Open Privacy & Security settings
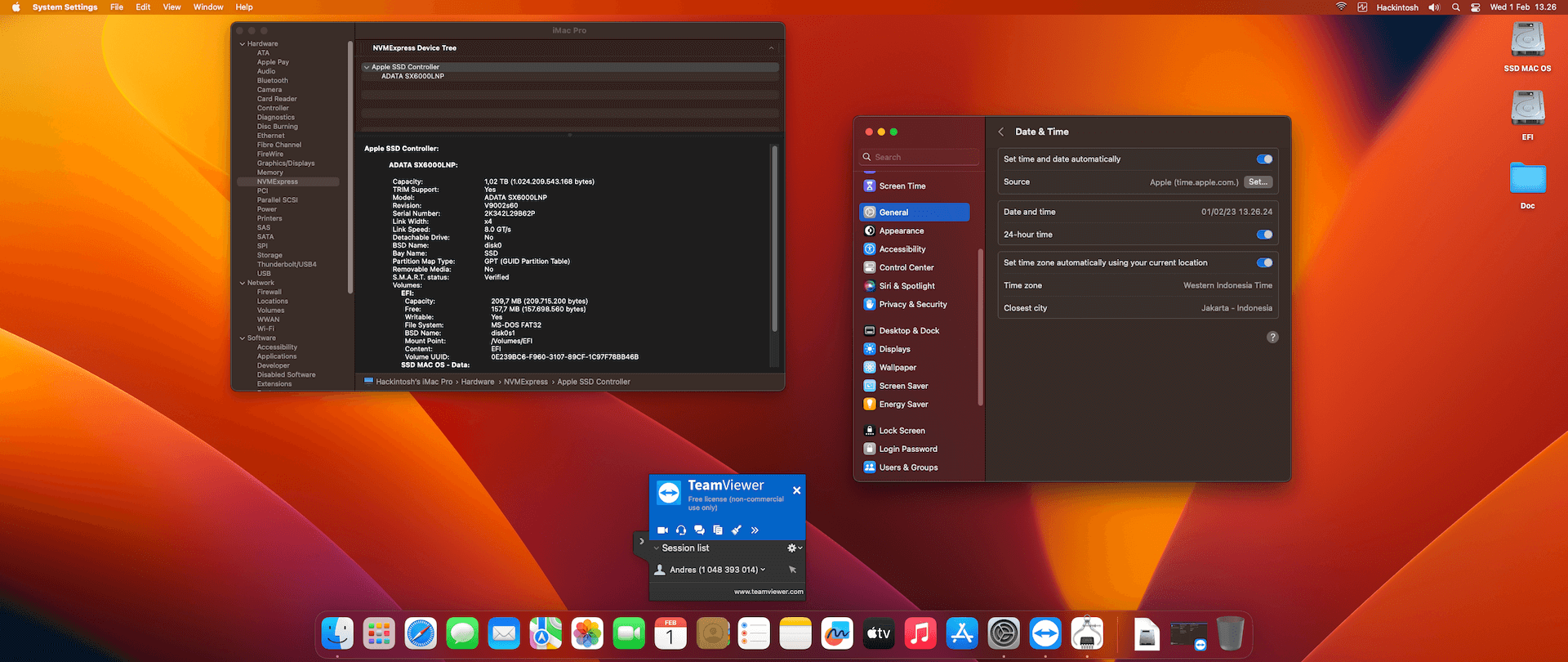Image resolution: width=1568 pixels, height=662 pixels. (915, 305)
